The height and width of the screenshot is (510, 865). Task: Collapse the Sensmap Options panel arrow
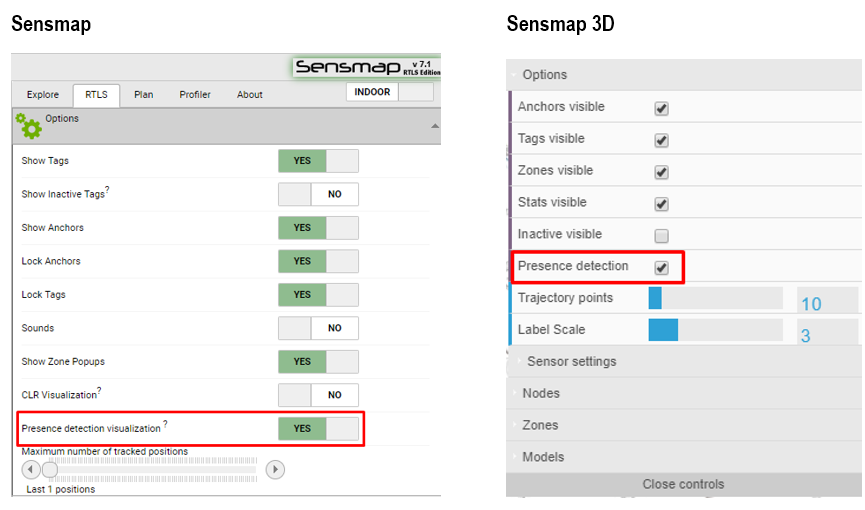tap(435, 126)
